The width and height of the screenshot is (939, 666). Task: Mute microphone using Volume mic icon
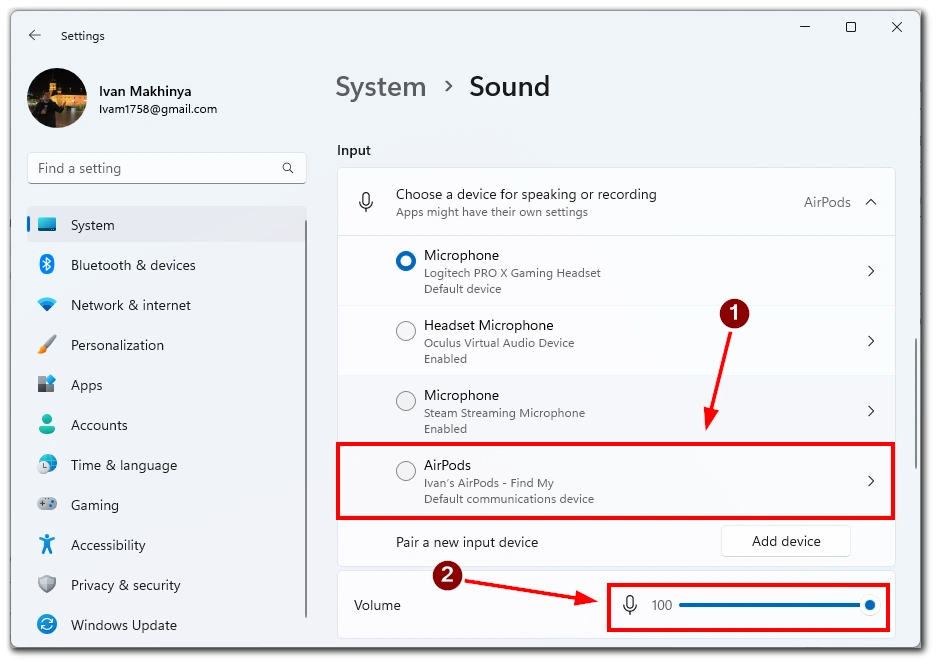[629, 605]
